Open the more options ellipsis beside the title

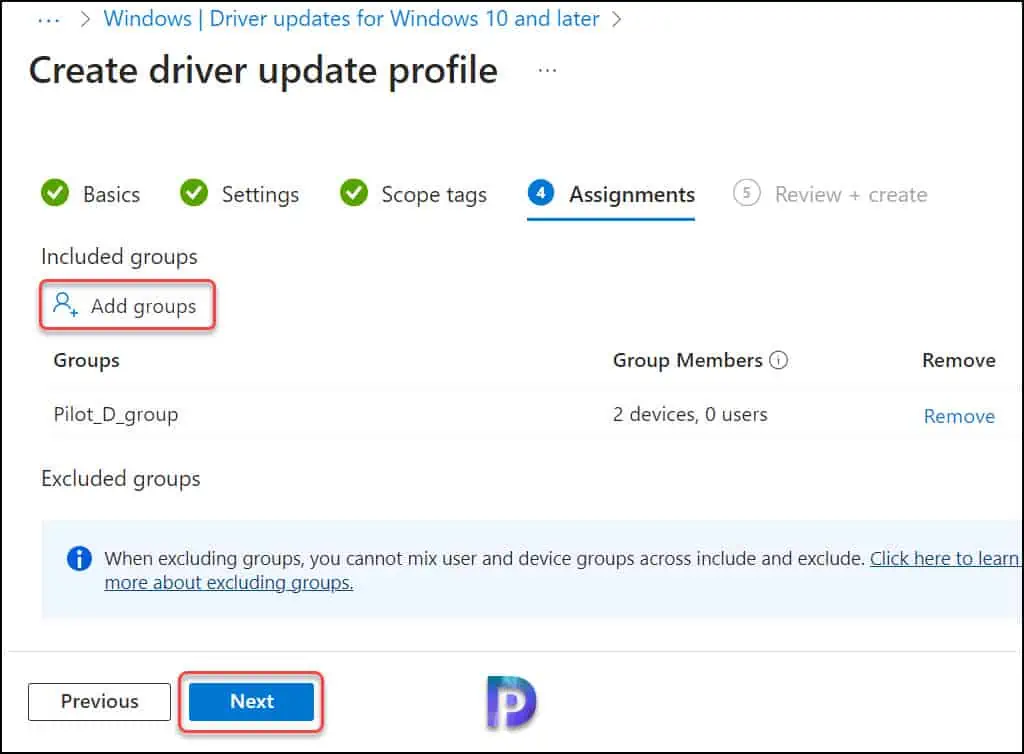[547, 70]
